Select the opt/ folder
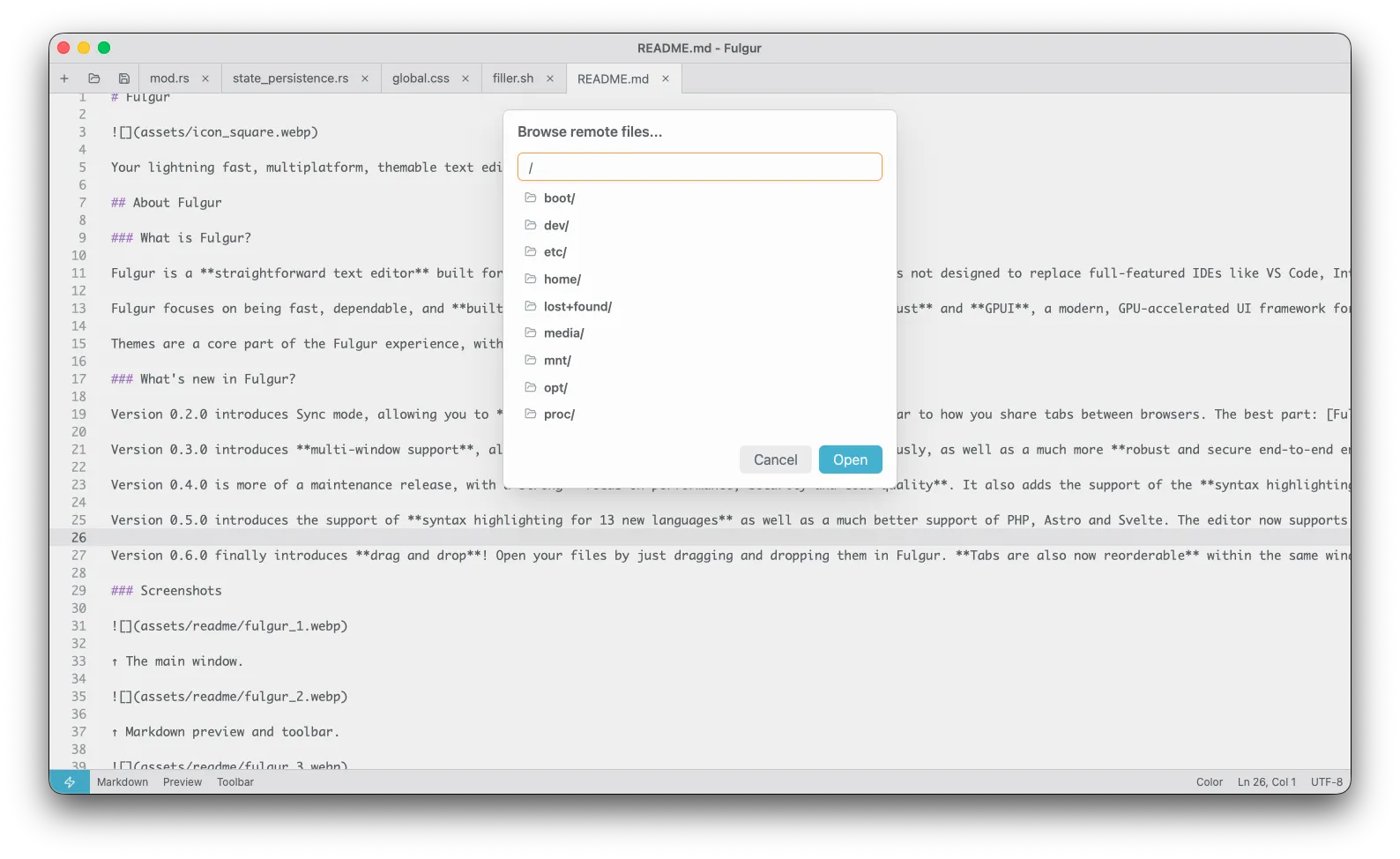Image resolution: width=1400 pixels, height=859 pixels. point(700,388)
